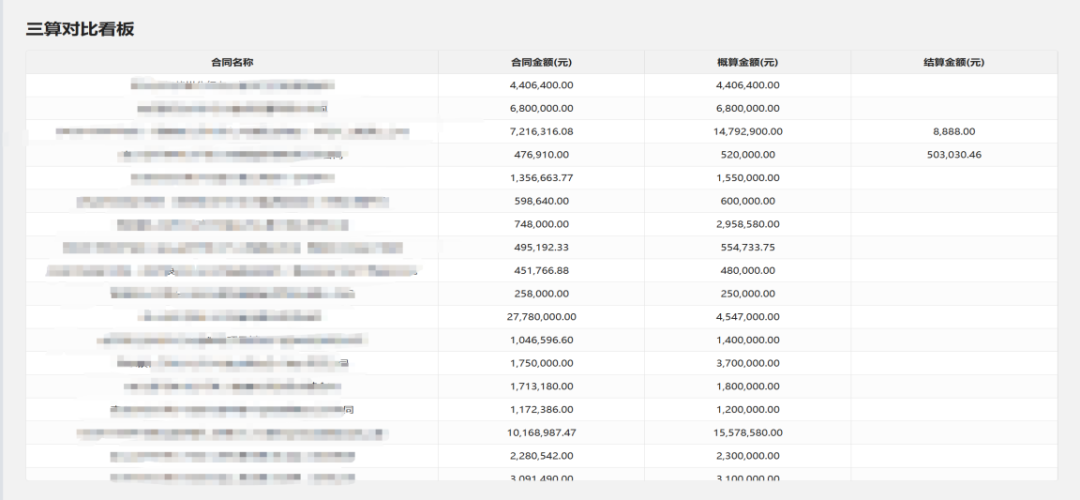
Task: Sort by the 合同金额(元) column header
Action: [x=541, y=62]
